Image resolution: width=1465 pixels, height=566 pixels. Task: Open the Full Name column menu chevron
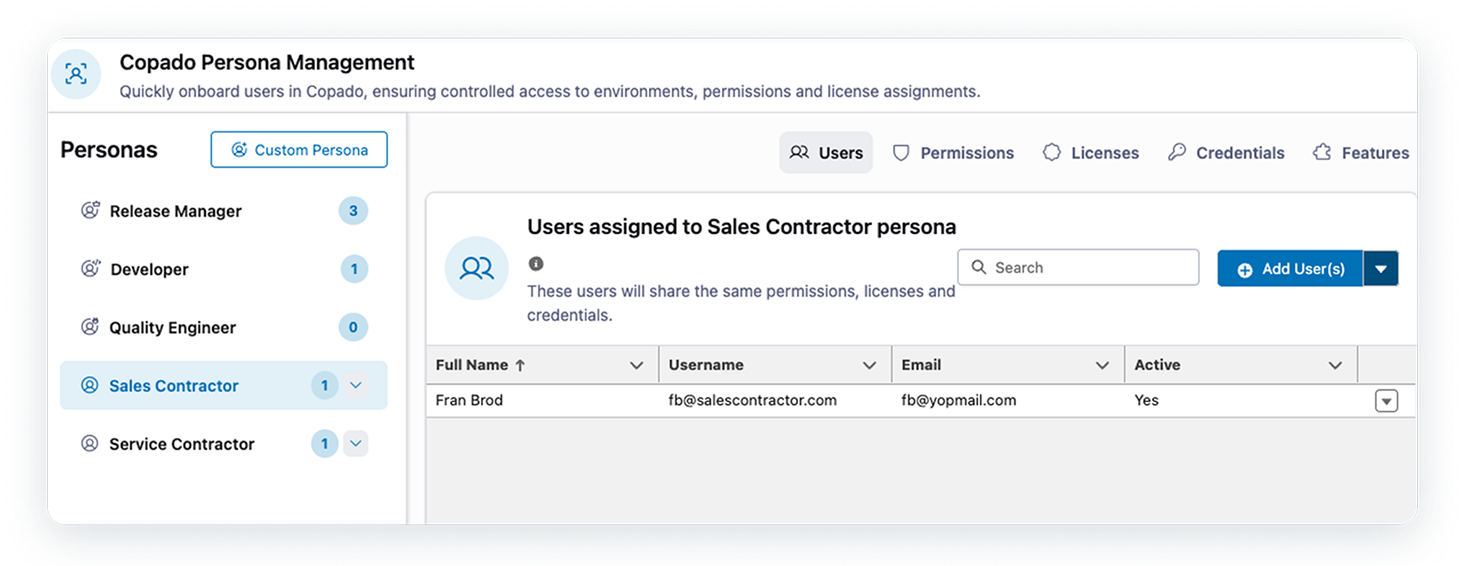coord(636,366)
